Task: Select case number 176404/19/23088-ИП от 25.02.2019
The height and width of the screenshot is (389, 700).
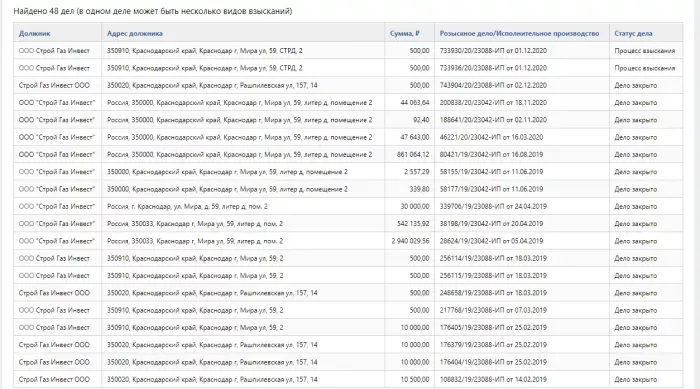Action: click(493, 362)
